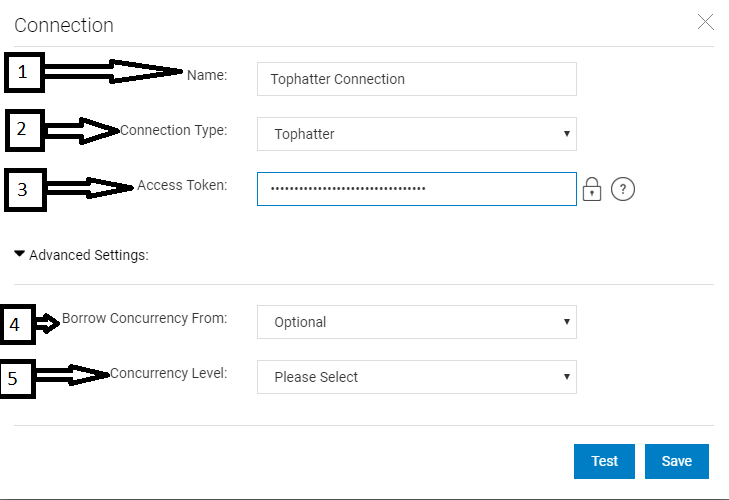Open the Access Token help question mark
This screenshot has width=729, height=500.
coord(623,189)
